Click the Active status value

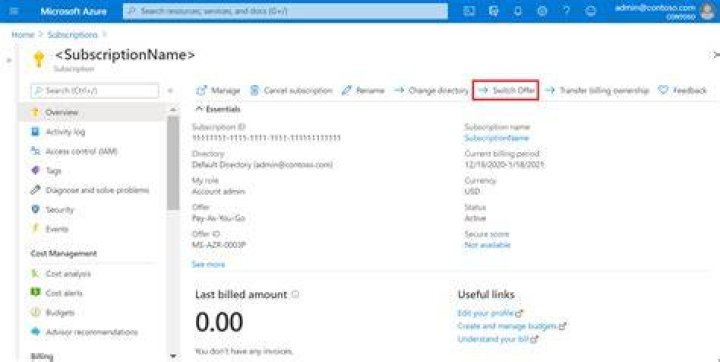click(x=475, y=218)
